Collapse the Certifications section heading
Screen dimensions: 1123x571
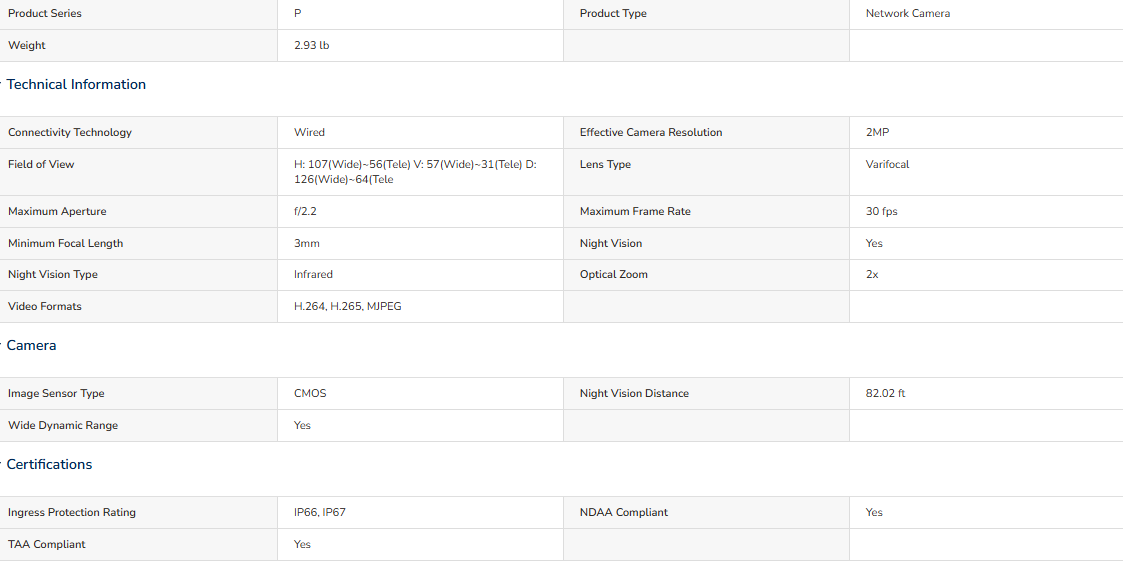coord(49,464)
